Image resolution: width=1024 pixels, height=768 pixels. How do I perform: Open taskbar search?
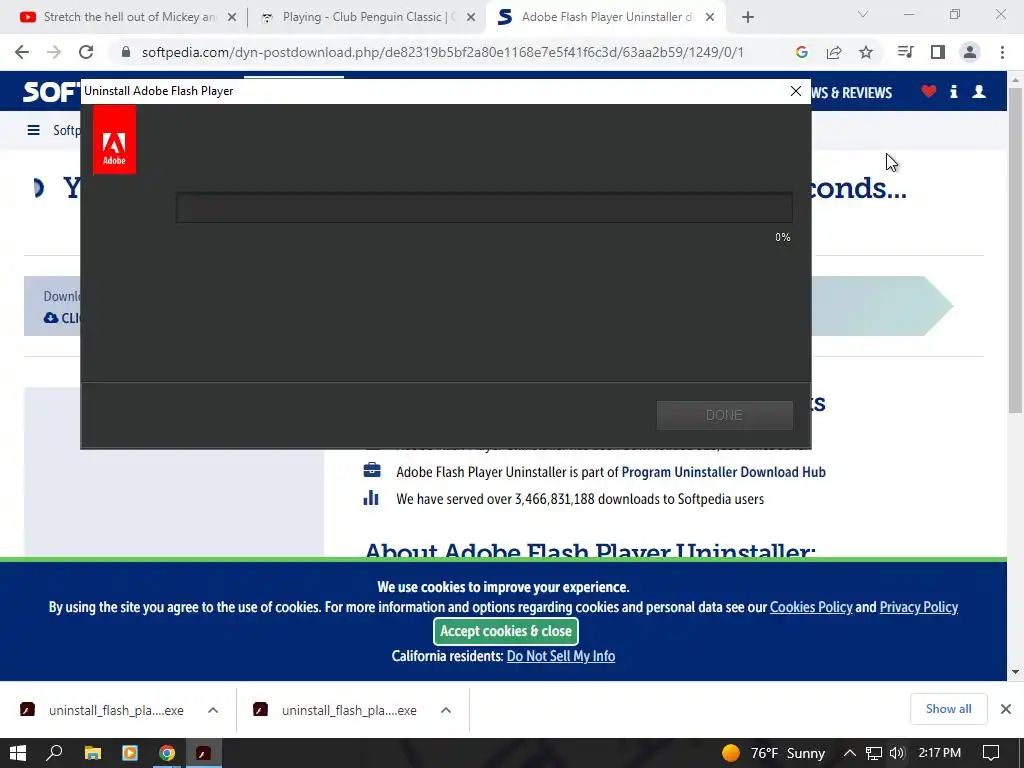55,753
